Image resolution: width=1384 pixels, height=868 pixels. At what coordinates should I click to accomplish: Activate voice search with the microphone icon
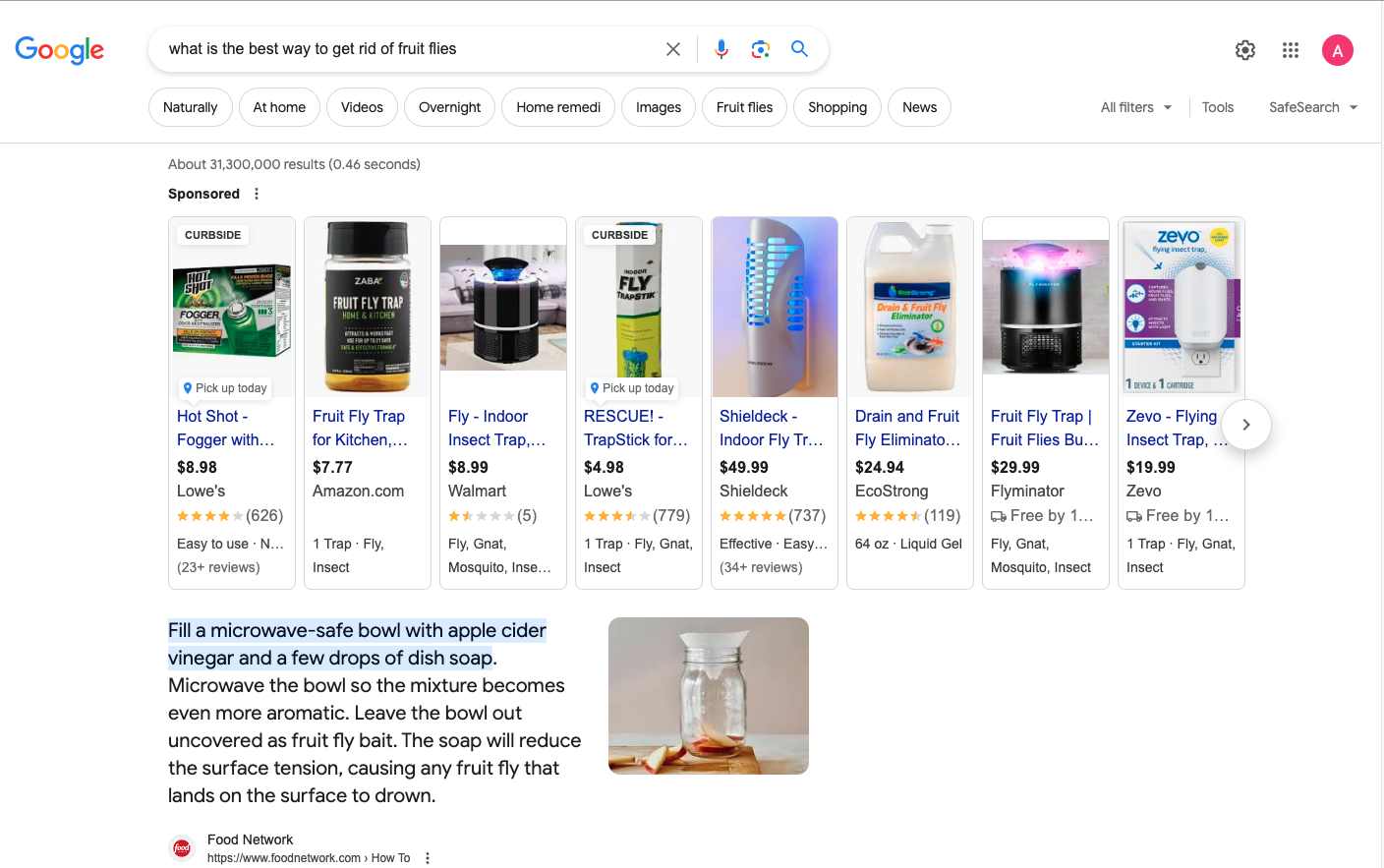(x=721, y=48)
